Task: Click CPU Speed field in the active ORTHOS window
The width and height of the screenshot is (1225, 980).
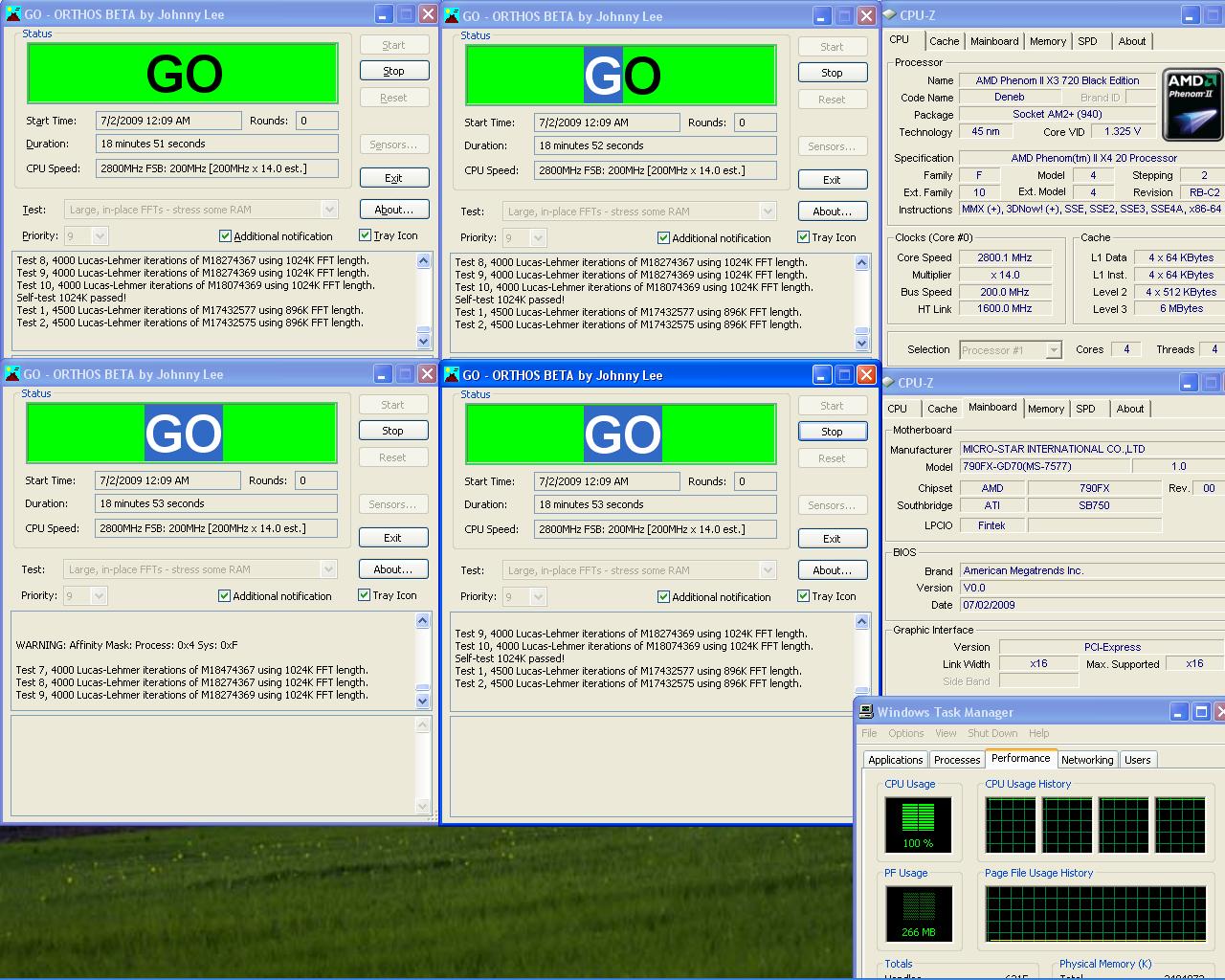Action: click(x=656, y=529)
